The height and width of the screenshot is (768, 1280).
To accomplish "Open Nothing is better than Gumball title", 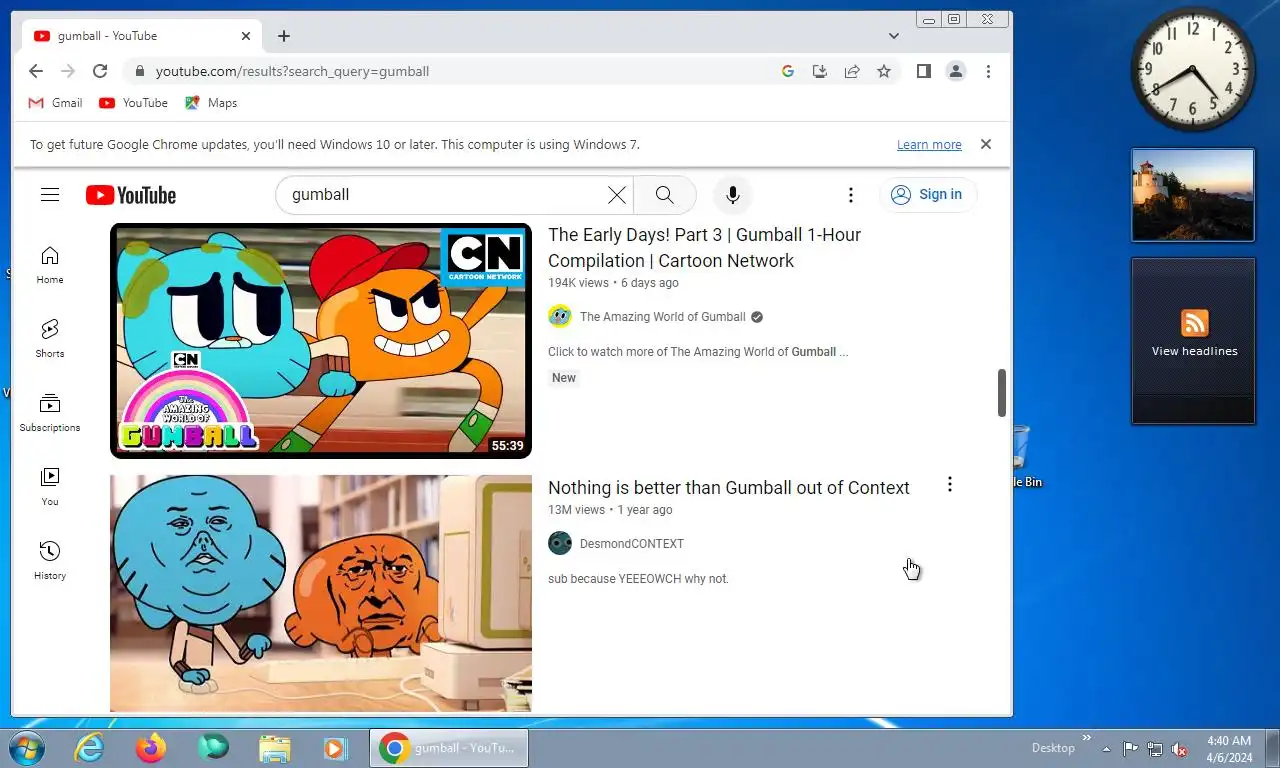I will pyautogui.click(x=729, y=488).
